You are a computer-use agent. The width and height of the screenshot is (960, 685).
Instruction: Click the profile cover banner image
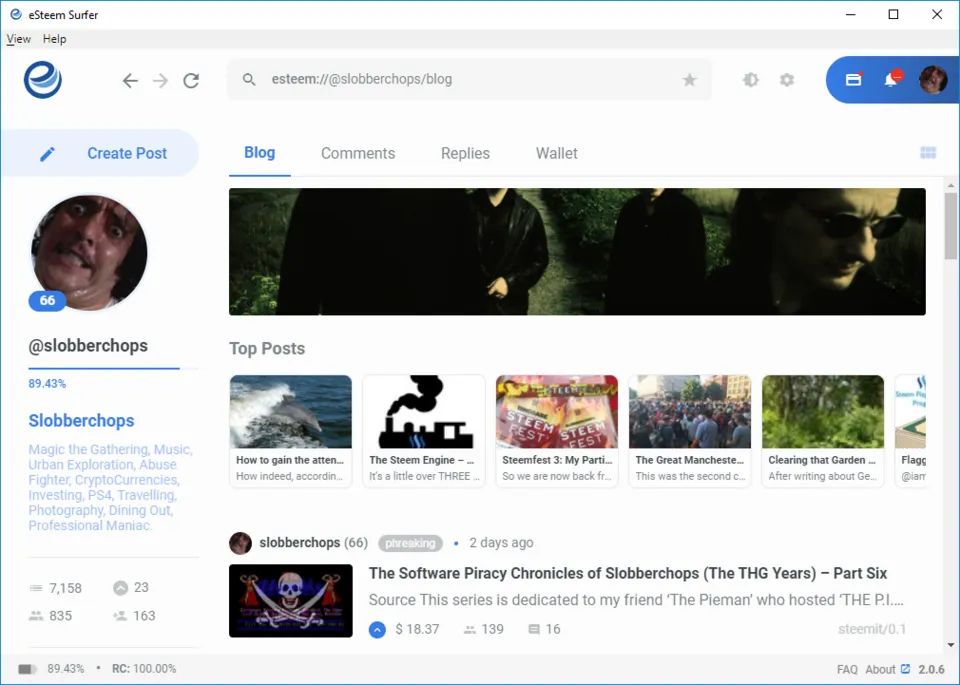pos(577,252)
